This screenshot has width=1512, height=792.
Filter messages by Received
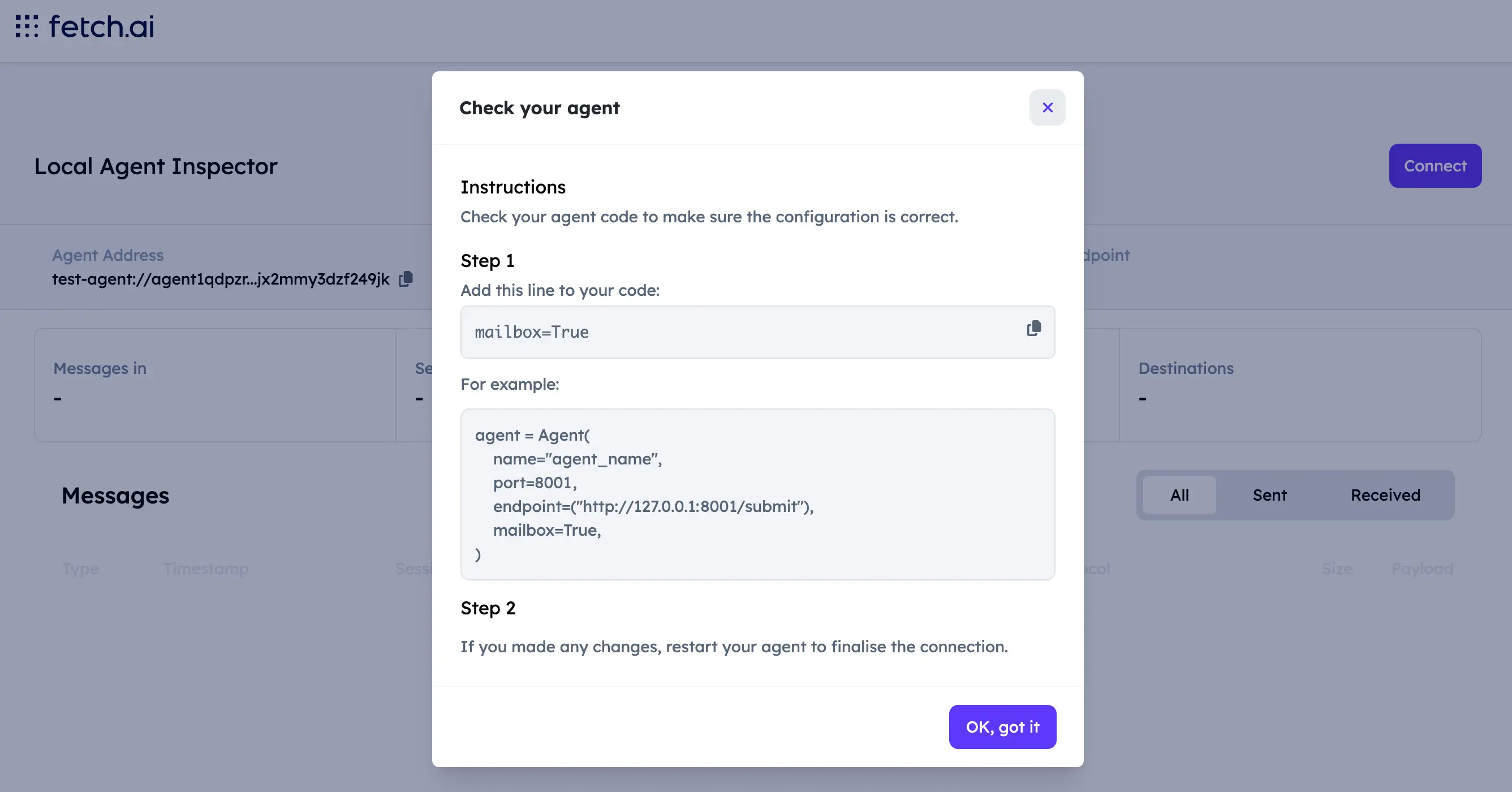(1385, 495)
